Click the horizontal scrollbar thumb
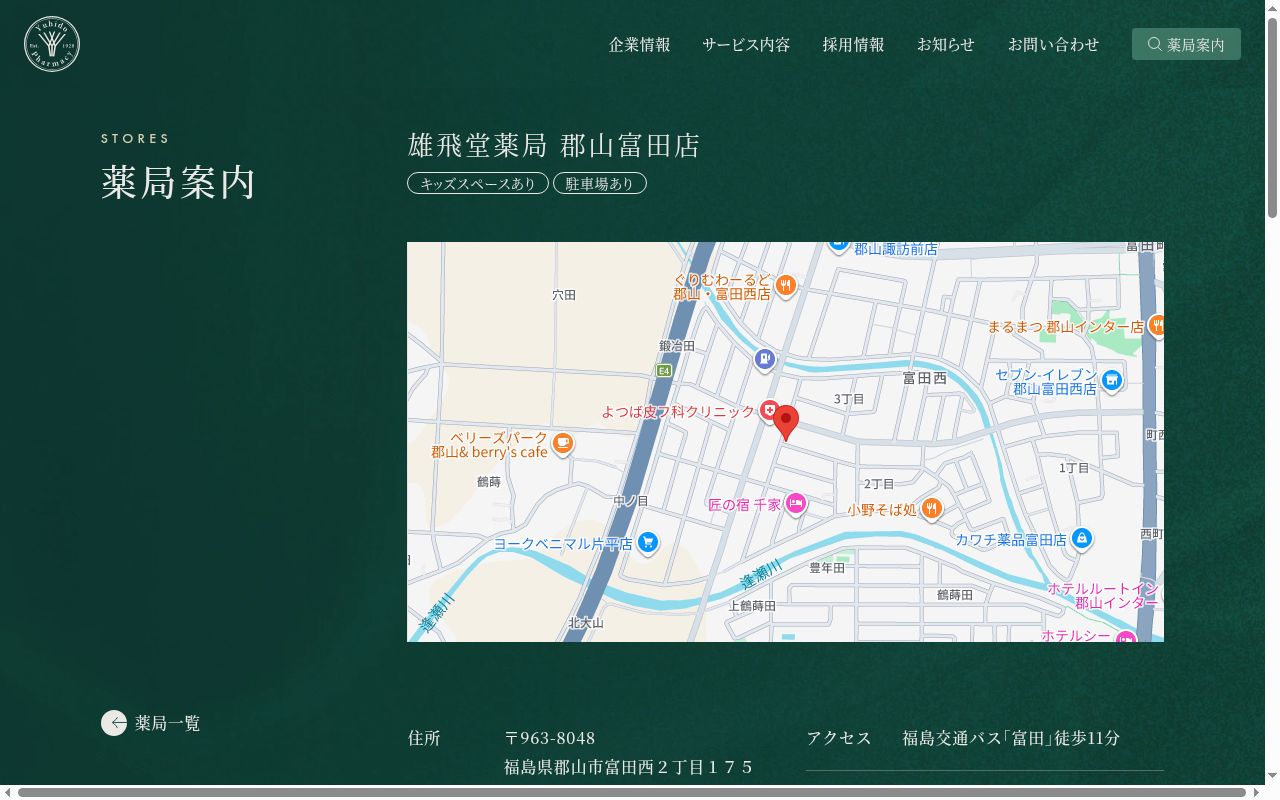This screenshot has height=800, width=1280. pyautogui.click(x=632, y=792)
